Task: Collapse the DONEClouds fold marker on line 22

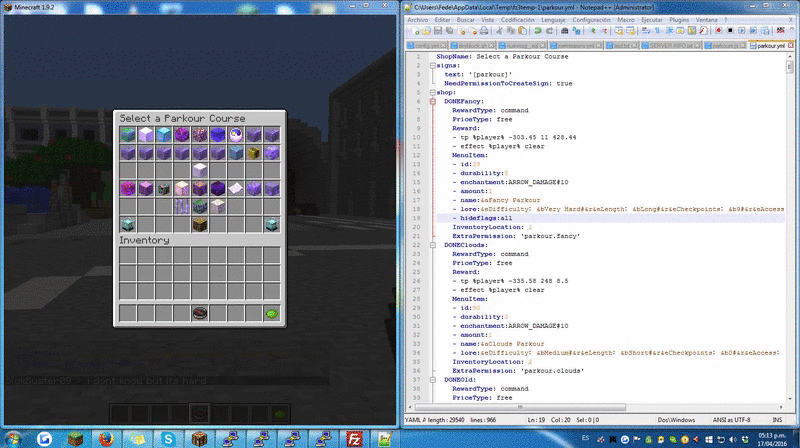Action: pyautogui.click(x=433, y=245)
